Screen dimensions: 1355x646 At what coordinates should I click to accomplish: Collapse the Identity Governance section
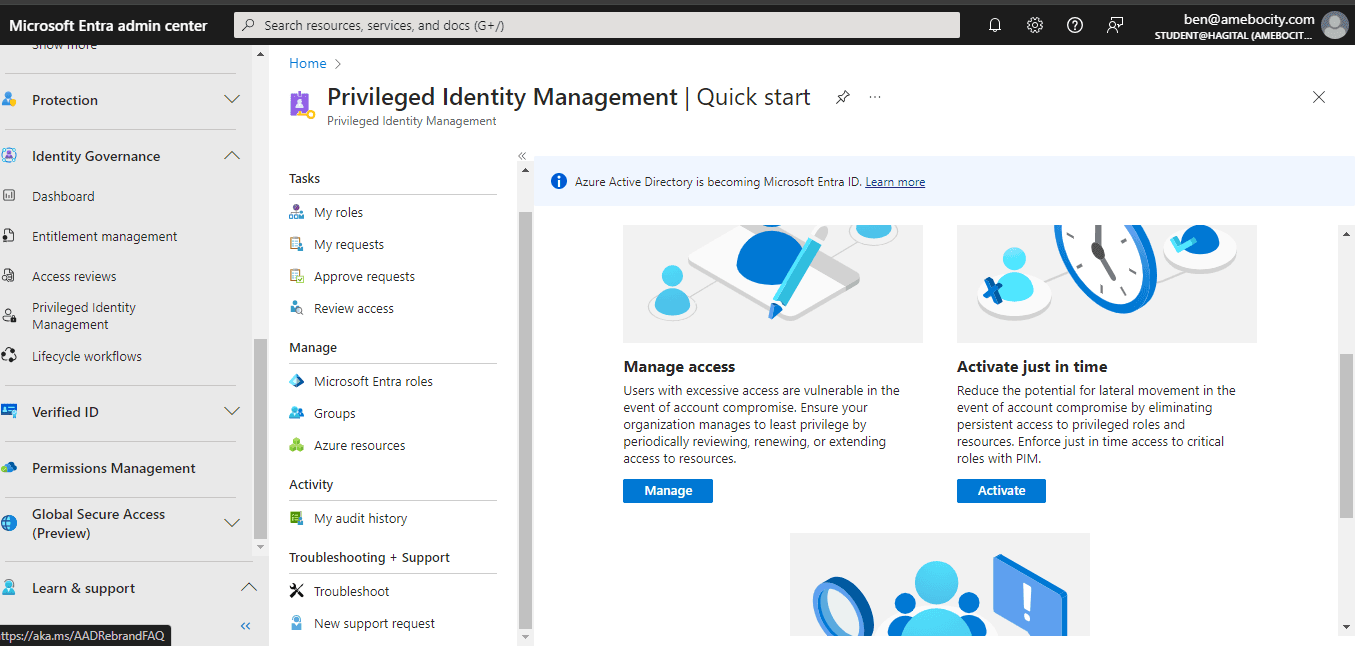232,156
